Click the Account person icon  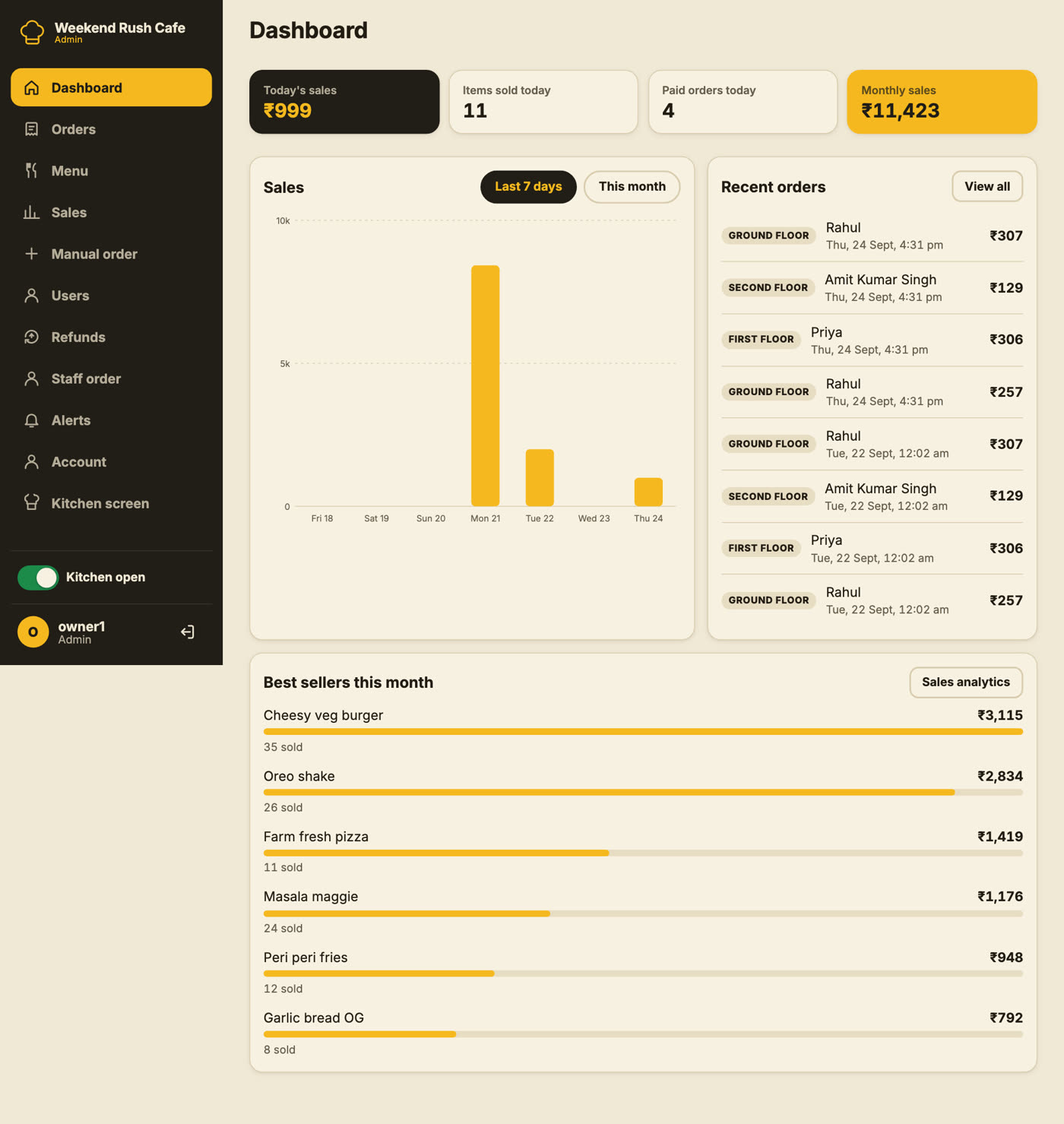tap(31, 462)
